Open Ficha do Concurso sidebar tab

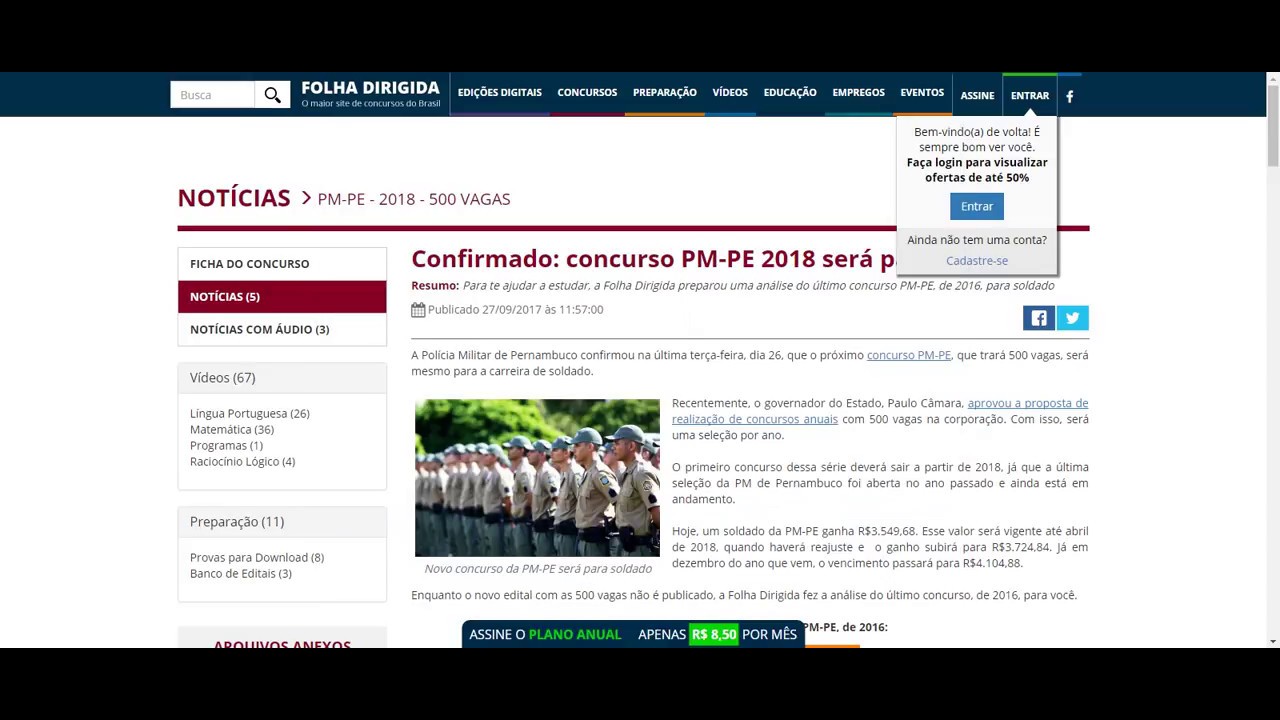point(282,264)
